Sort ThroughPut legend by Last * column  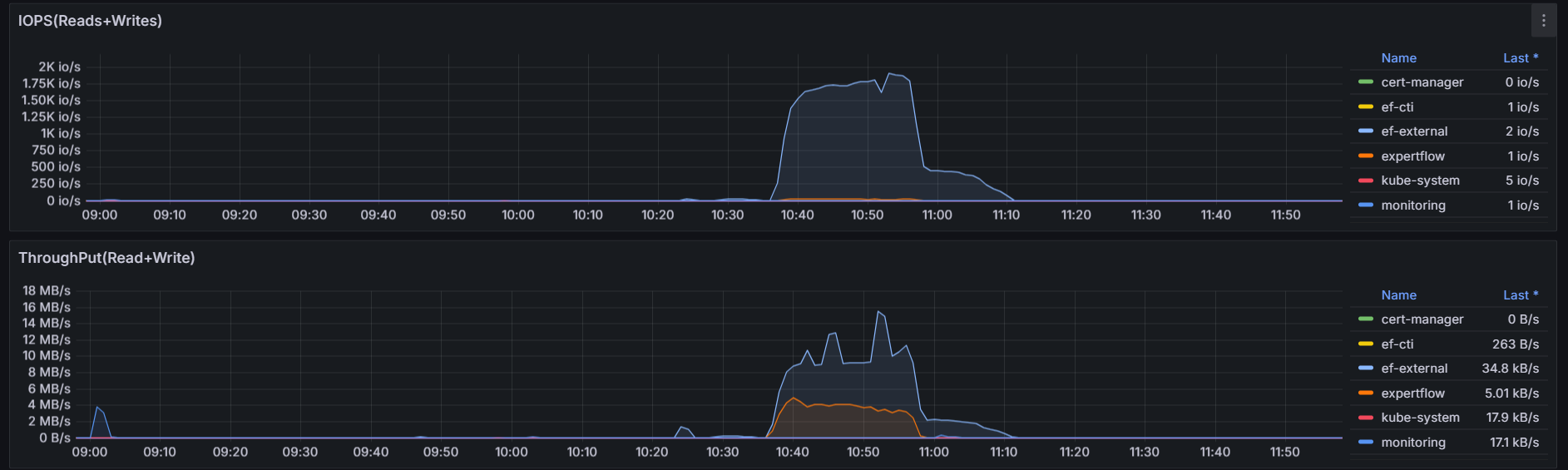click(x=1520, y=295)
